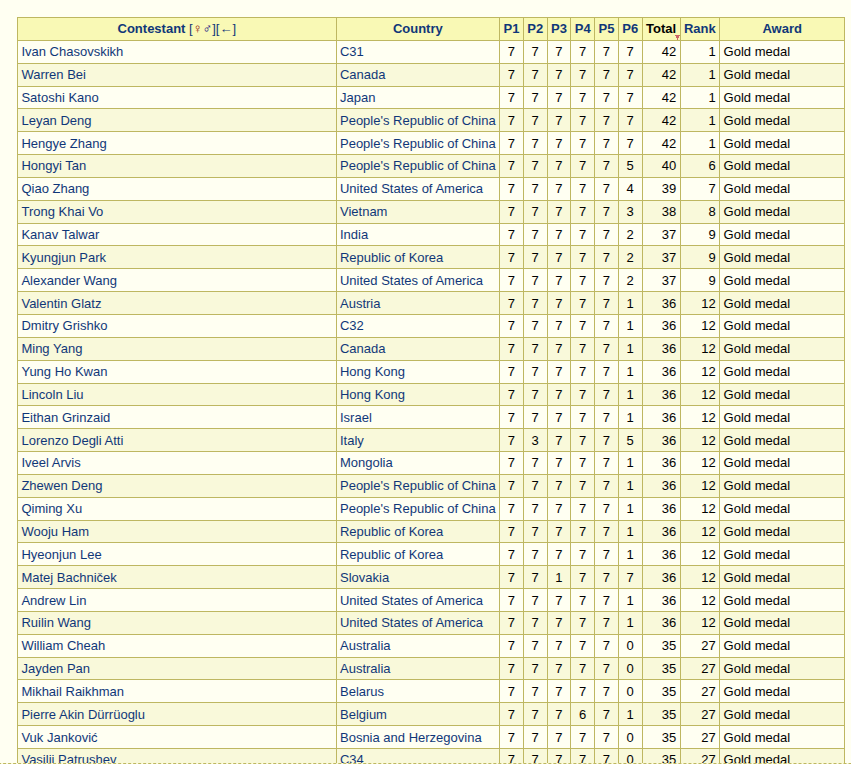Open contestant Qiao Zhang
851x764 pixels.
(x=55, y=189)
